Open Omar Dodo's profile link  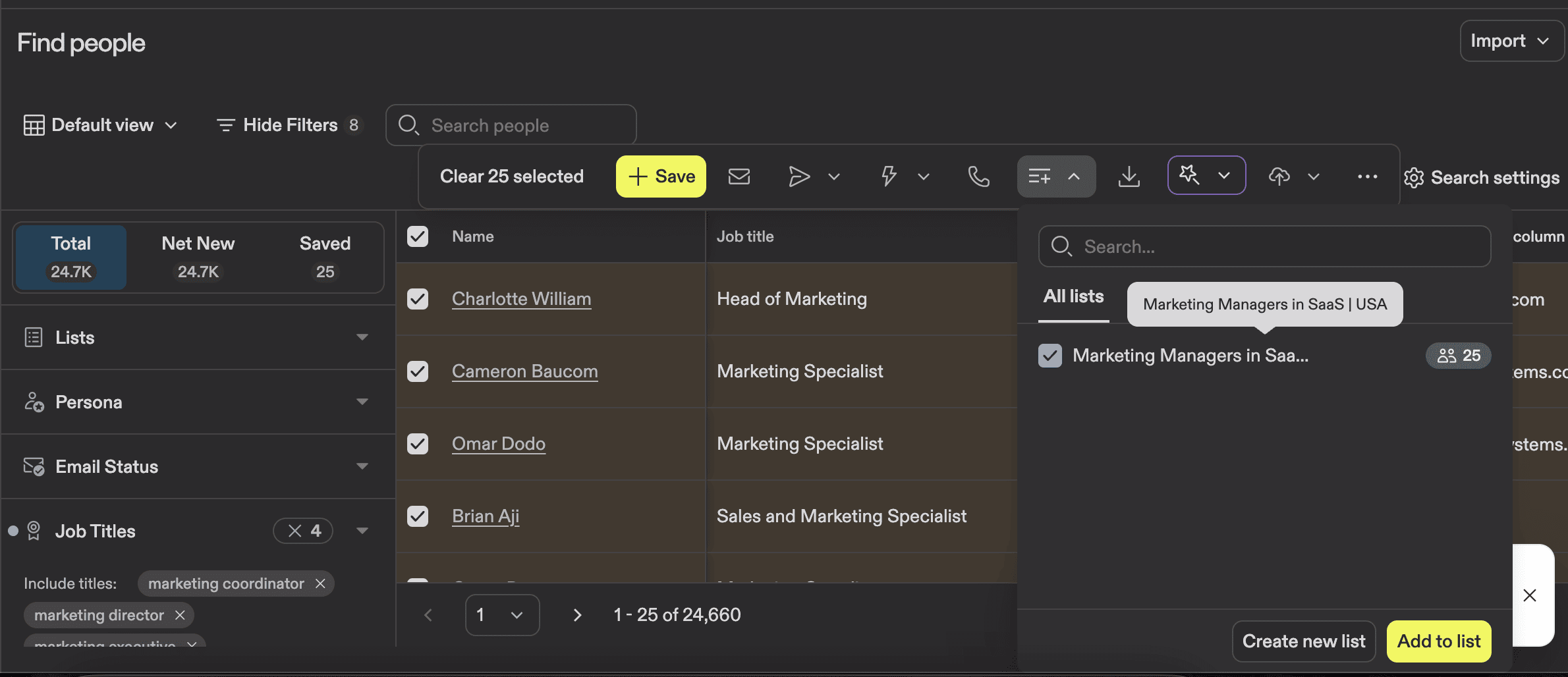(x=499, y=444)
